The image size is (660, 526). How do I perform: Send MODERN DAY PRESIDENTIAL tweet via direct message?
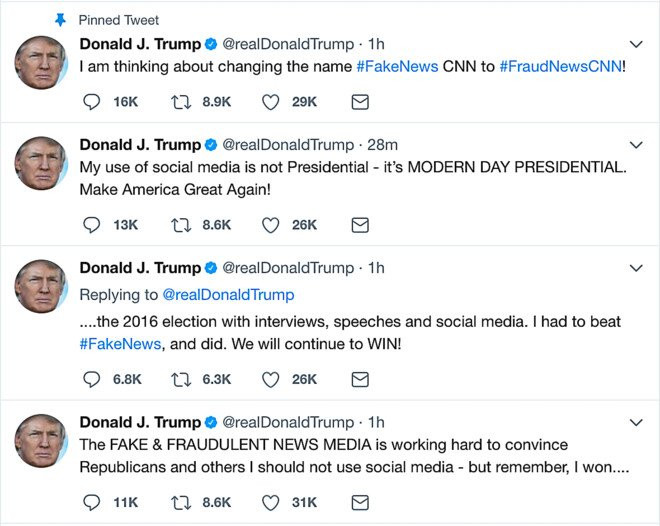pyautogui.click(x=360, y=225)
